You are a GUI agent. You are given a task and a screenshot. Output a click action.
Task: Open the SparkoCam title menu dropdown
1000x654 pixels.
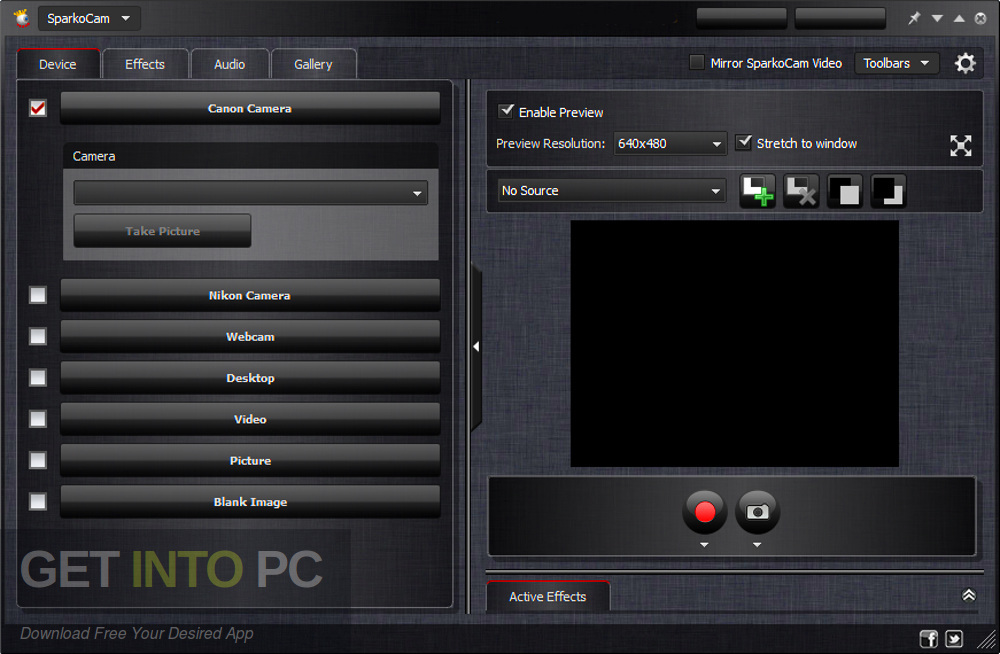[89, 19]
